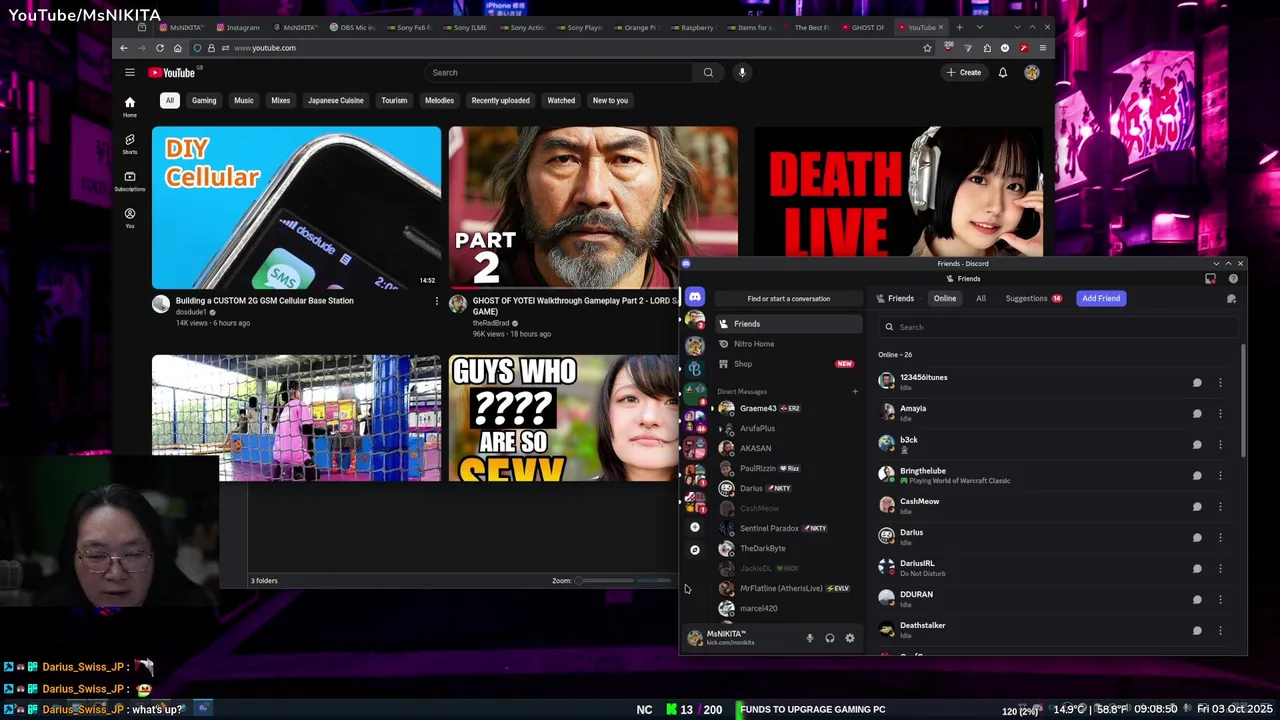The image size is (1280, 720).
Task: Start voice search with the microphone icon
Action: [x=742, y=72]
